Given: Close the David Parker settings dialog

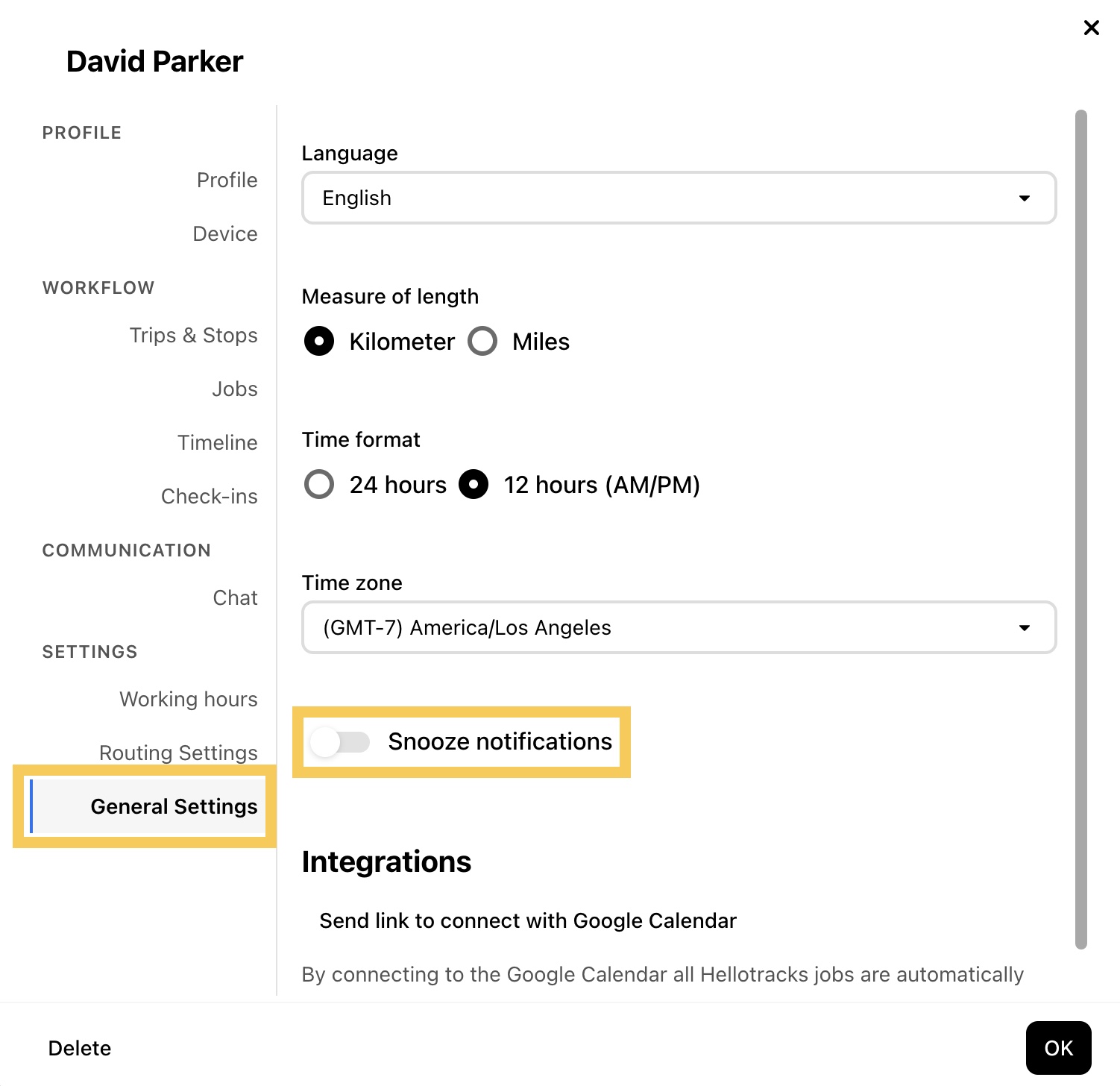Looking at the screenshot, I should coord(1091,28).
